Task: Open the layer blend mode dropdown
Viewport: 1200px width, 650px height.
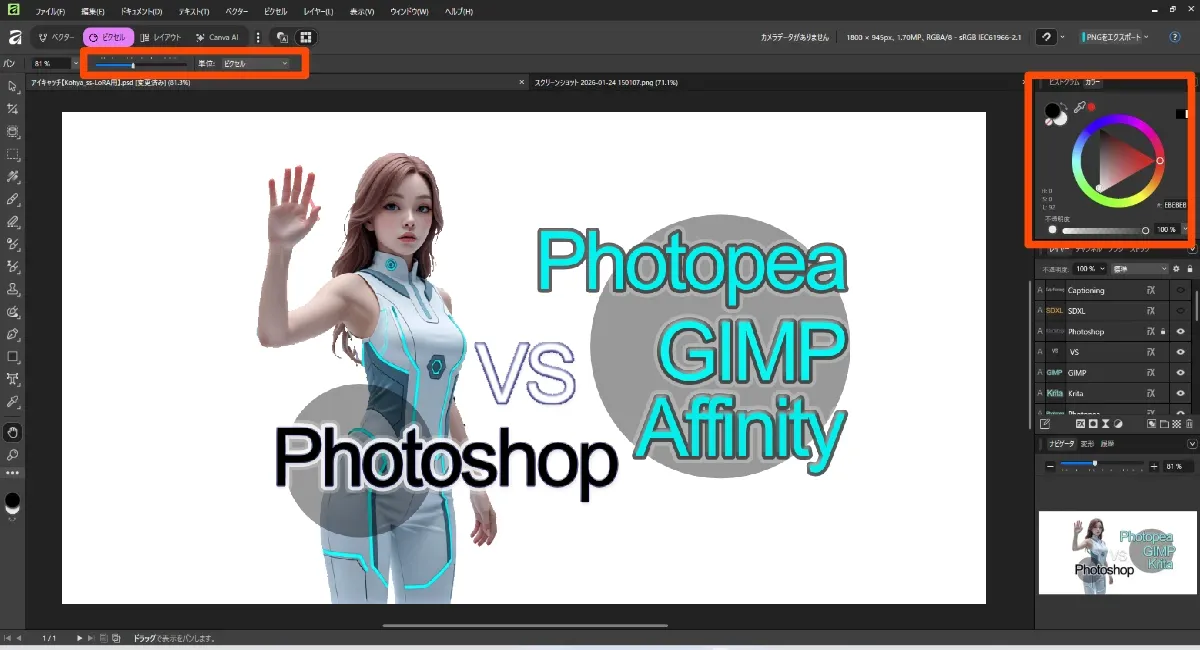Action: [1140, 268]
